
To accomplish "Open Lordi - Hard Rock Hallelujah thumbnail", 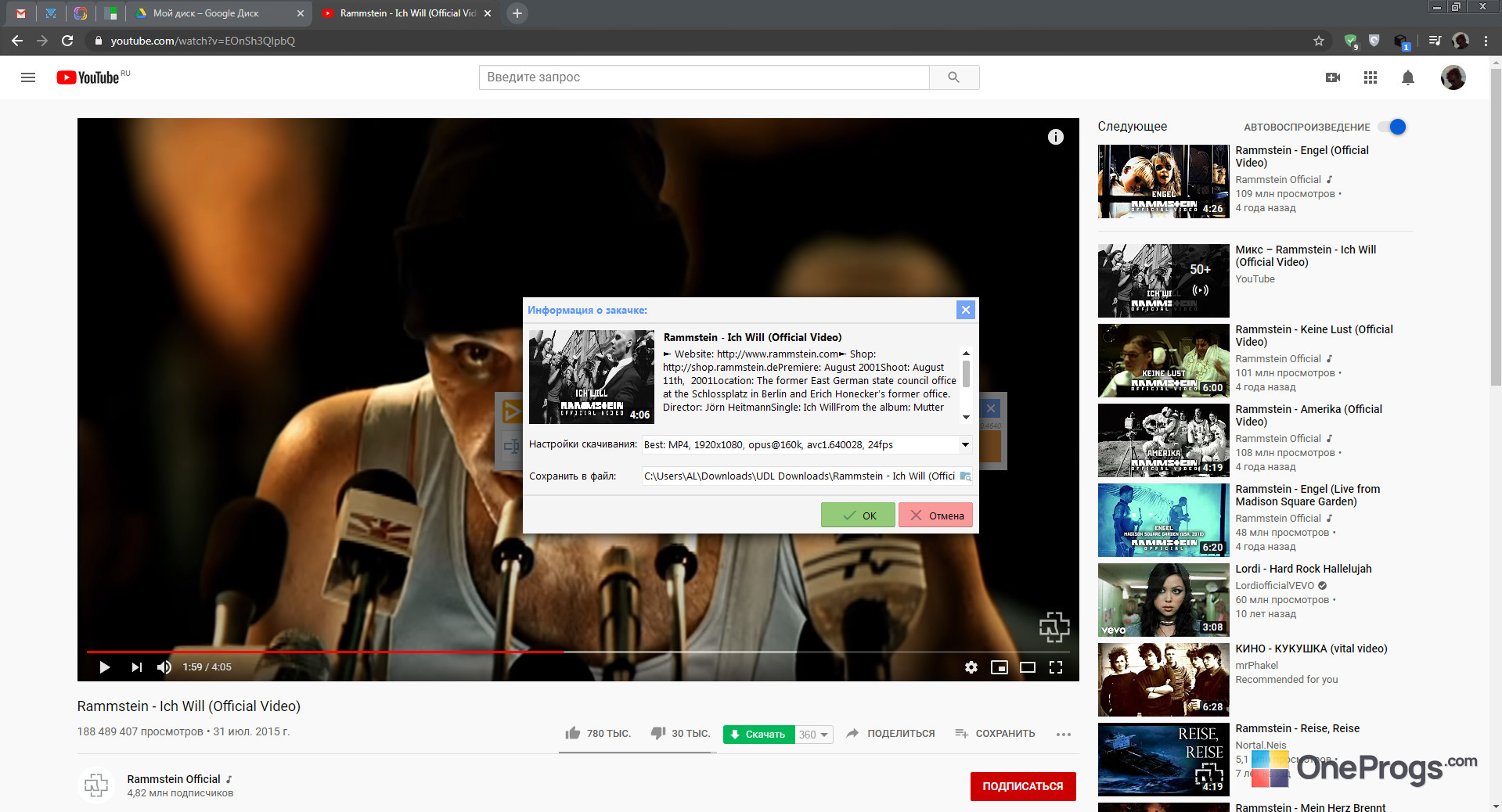I will 1163,600.
